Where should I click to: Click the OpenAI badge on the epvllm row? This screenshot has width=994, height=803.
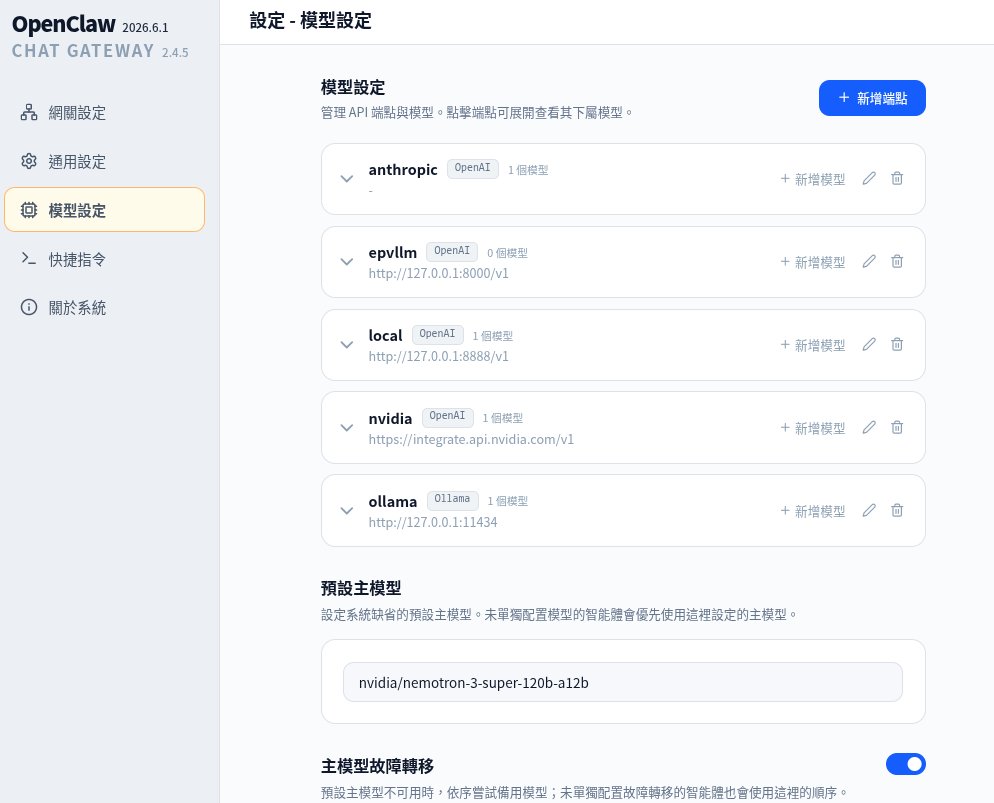(452, 252)
